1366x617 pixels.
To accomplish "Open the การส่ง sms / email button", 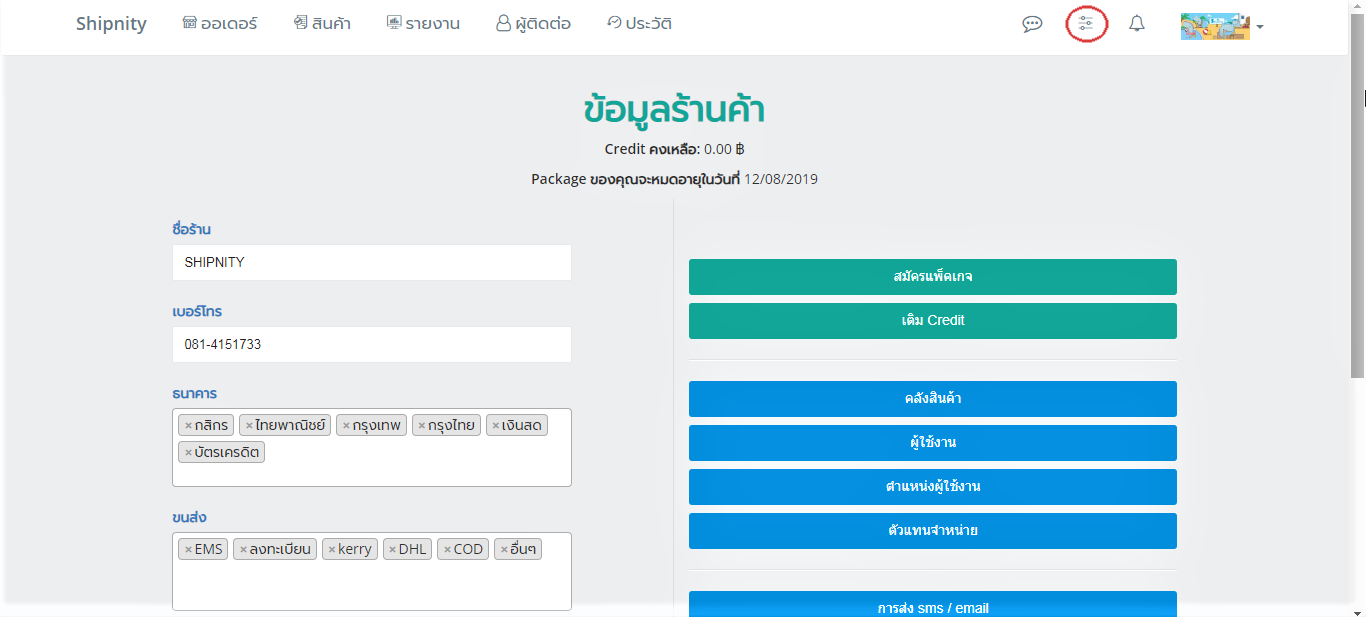I will [933, 604].
